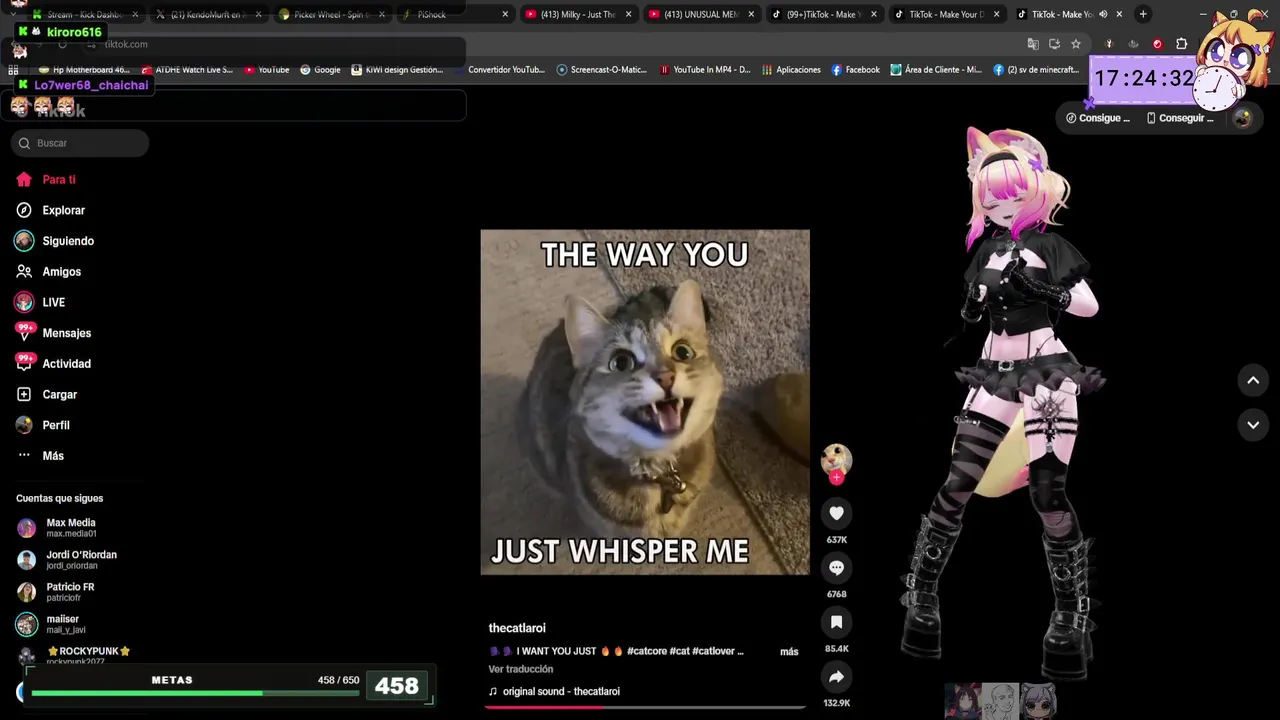
Task: Open profile avatar in top right
Action: [x=1242, y=118]
